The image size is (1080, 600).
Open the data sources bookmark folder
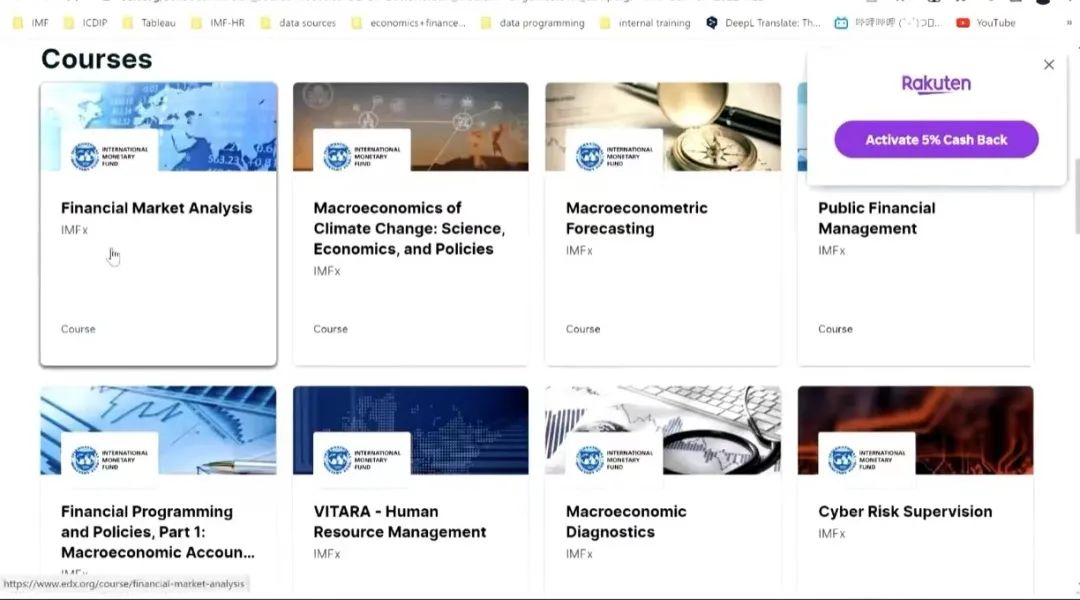(298, 23)
